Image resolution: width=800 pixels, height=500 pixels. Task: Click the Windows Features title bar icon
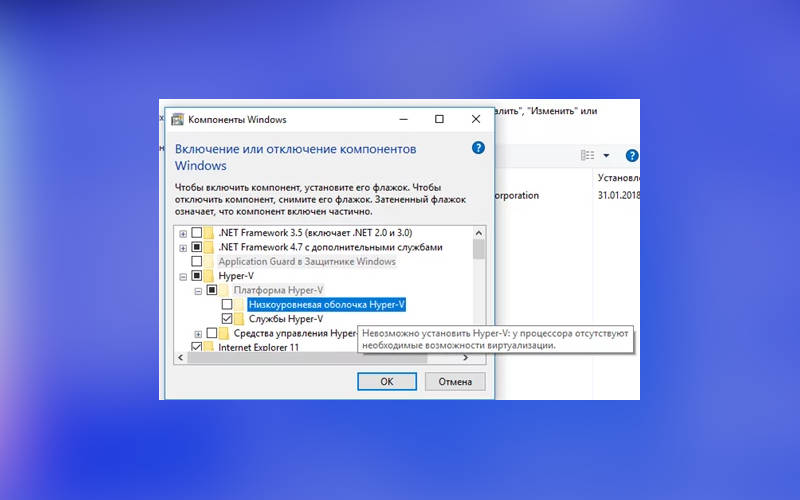point(177,119)
